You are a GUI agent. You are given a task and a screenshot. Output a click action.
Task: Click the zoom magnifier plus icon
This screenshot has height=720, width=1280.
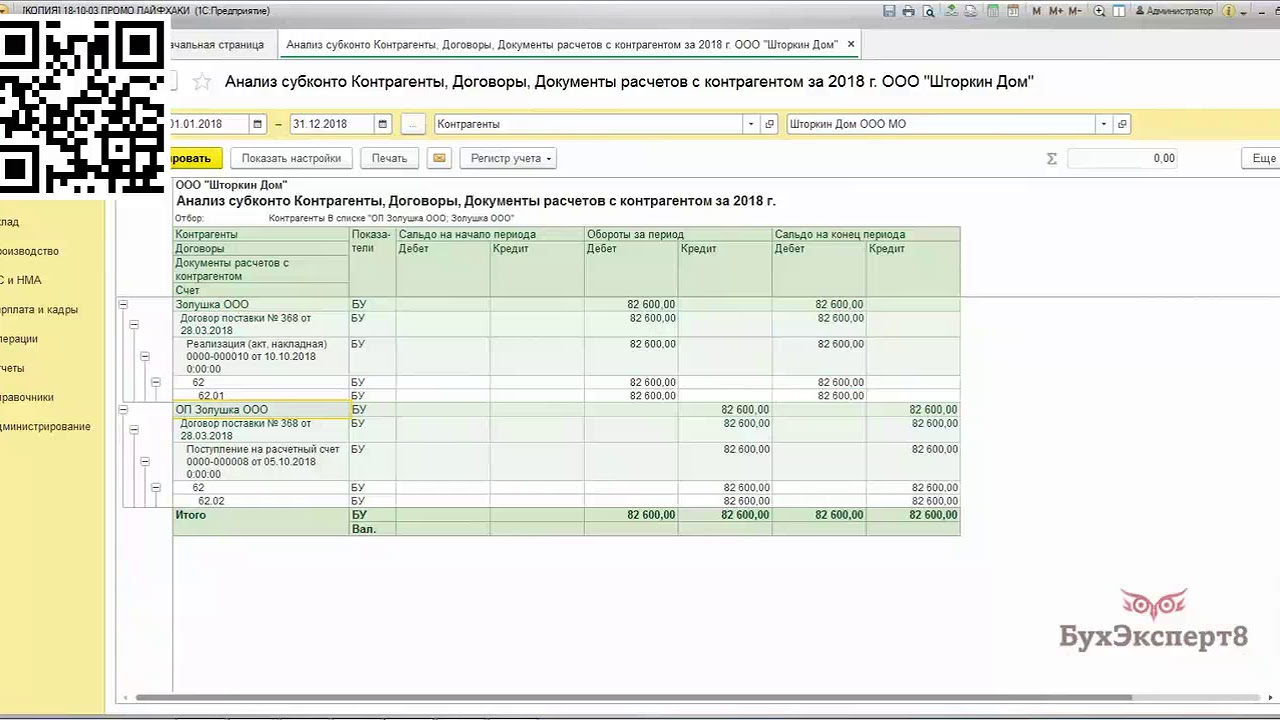tap(1099, 11)
